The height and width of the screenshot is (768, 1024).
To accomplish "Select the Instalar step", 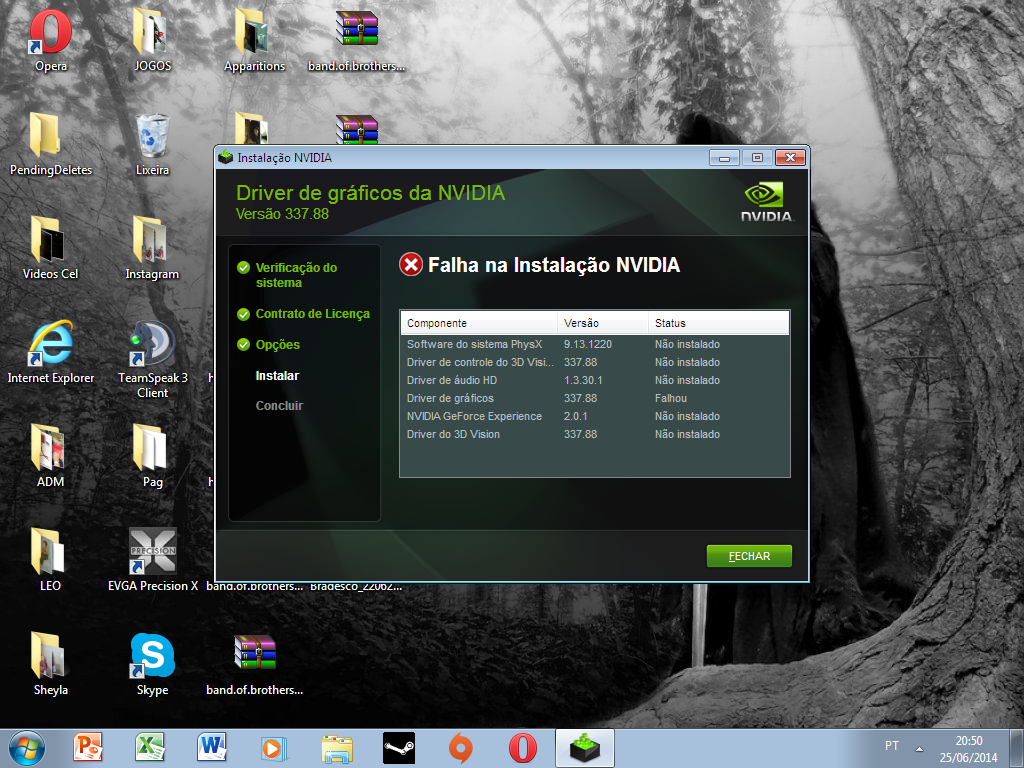I will [x=277, y=376].
